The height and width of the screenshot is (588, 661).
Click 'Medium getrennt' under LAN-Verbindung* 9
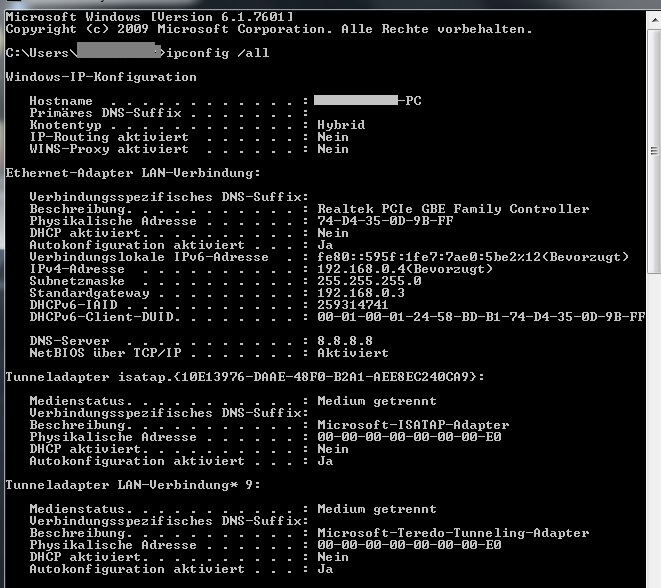coord(377,509)
